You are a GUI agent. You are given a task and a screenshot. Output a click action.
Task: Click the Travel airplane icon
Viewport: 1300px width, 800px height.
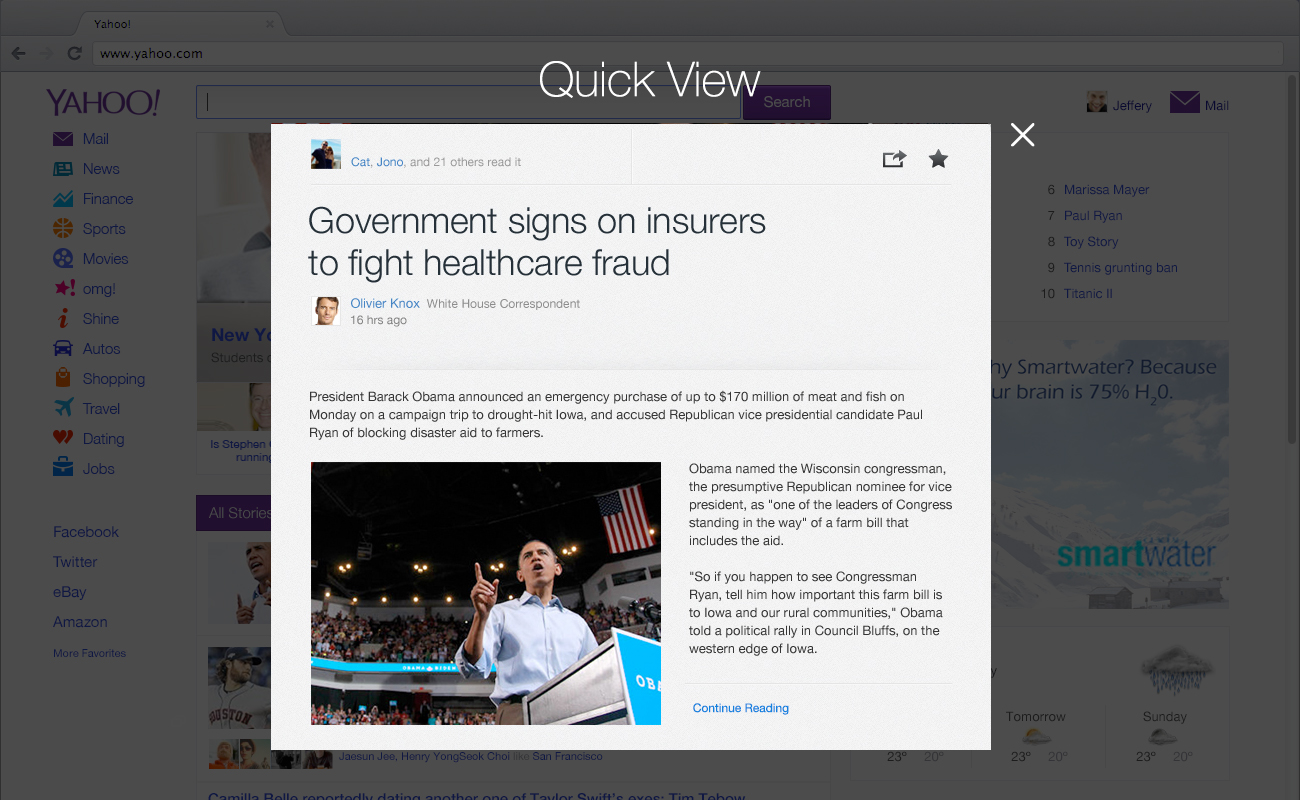coord(63,408)
